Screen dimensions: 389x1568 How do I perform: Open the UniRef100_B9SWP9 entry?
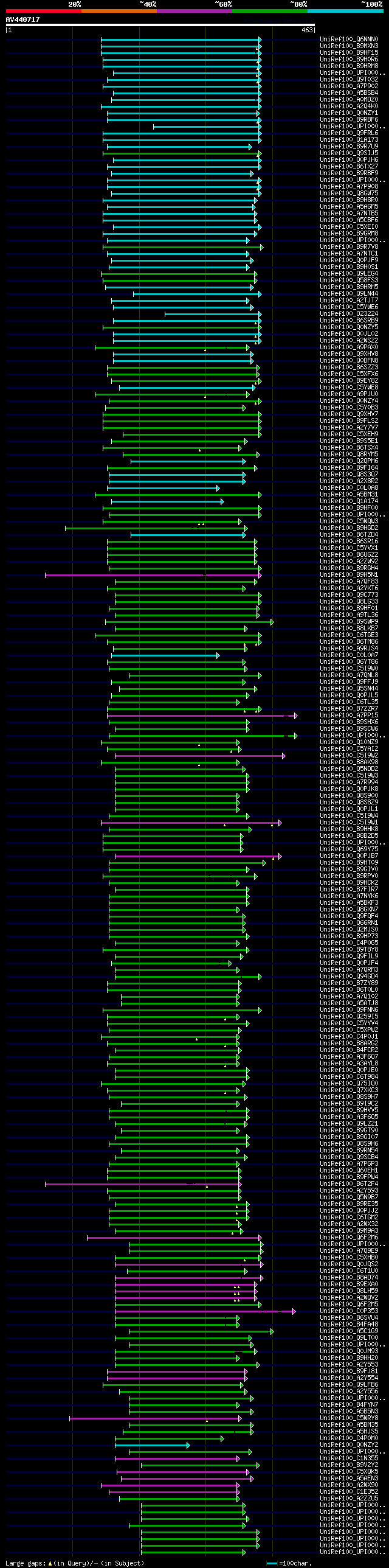[x=349, y=622]
